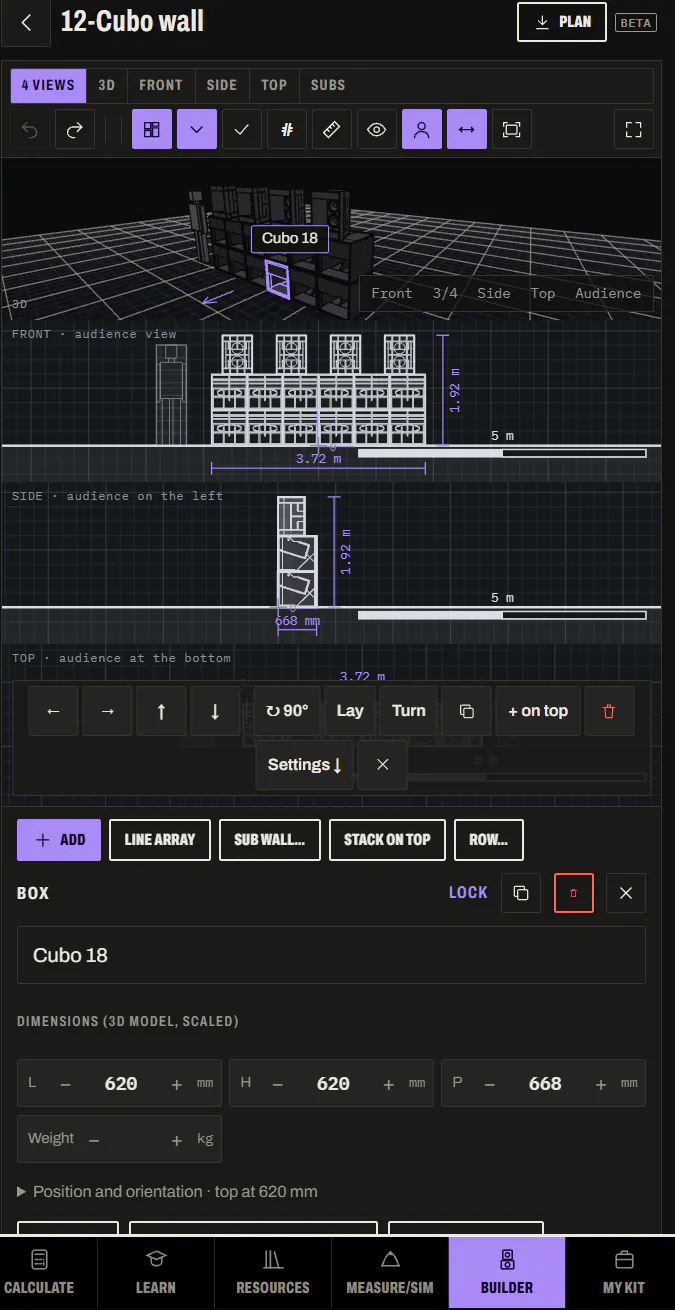Click the + on top button
Image resolution: width=675 pixels, height=1310 pixels.
click(538, 711)
